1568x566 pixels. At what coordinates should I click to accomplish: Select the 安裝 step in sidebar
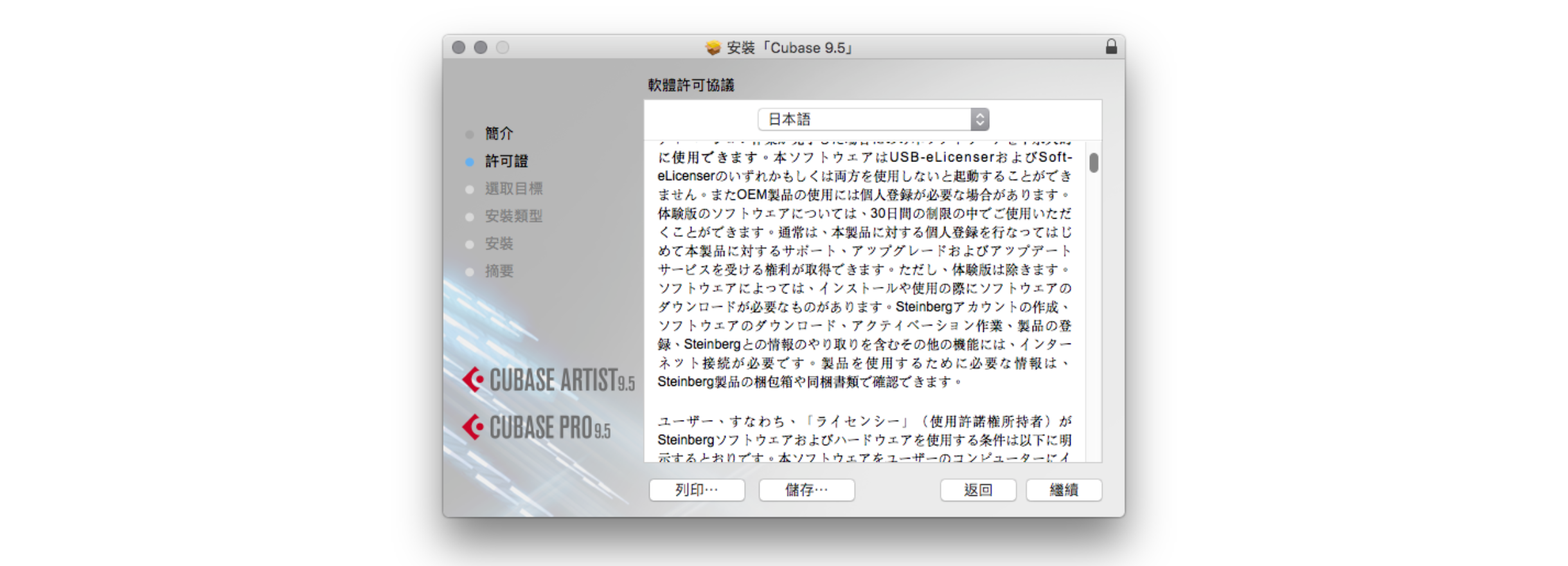(499, 244)
